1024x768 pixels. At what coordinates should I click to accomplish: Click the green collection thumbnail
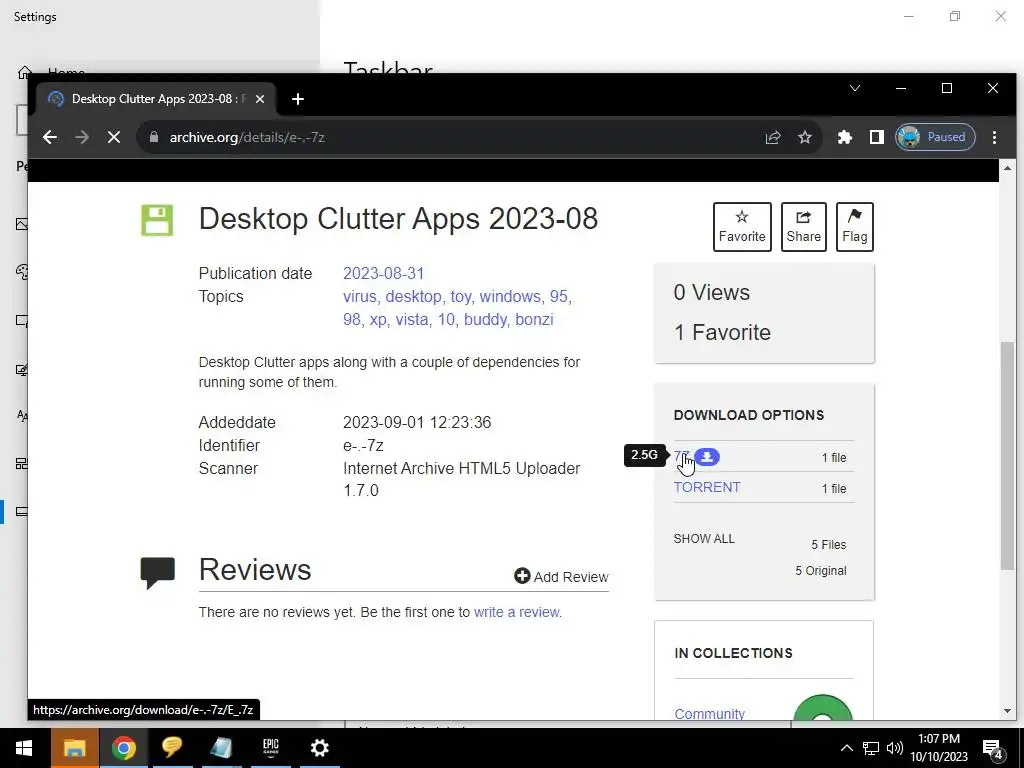(x=822, y=708)
